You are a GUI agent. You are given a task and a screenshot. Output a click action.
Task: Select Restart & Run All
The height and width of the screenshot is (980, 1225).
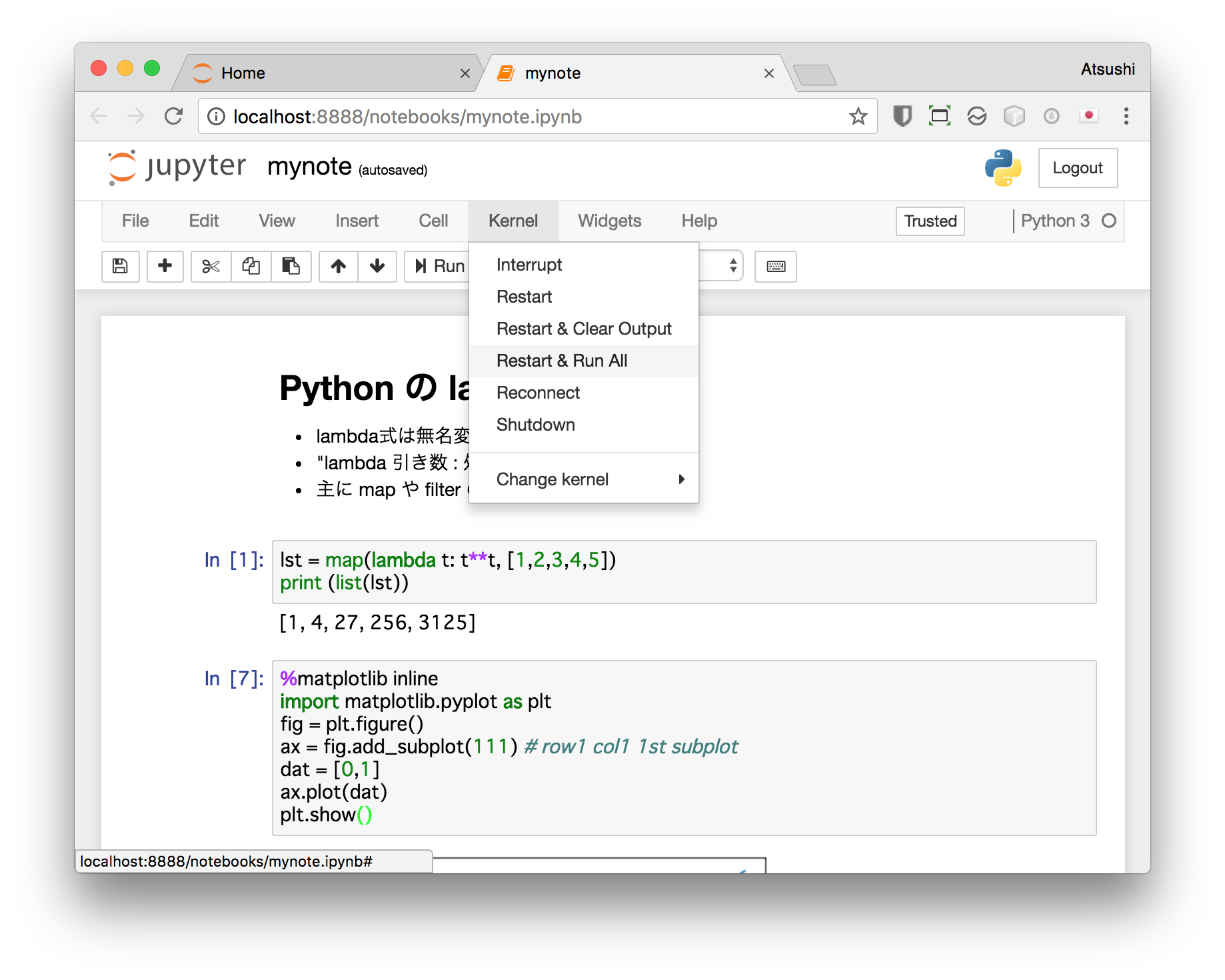562,361
